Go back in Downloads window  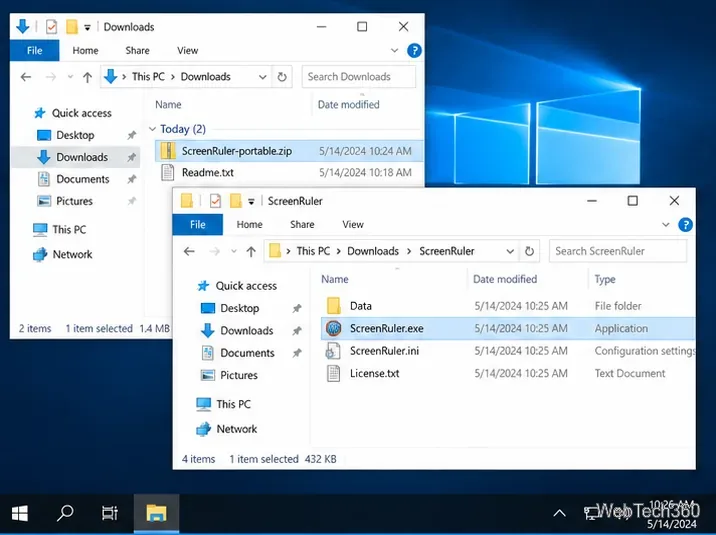(x=26, y=77)
